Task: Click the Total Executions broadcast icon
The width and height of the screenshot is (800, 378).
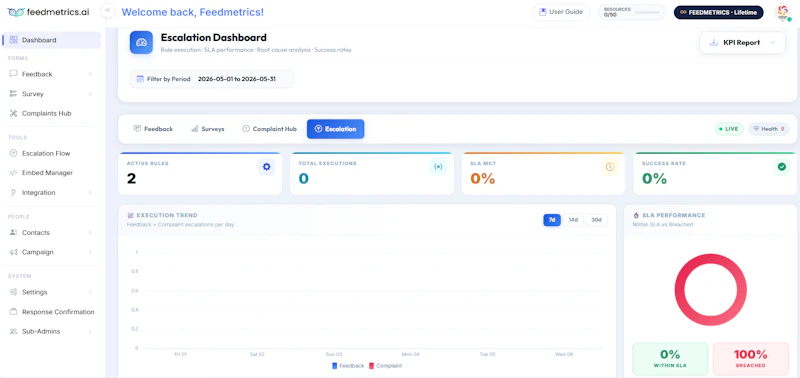Action: (438, 167)
